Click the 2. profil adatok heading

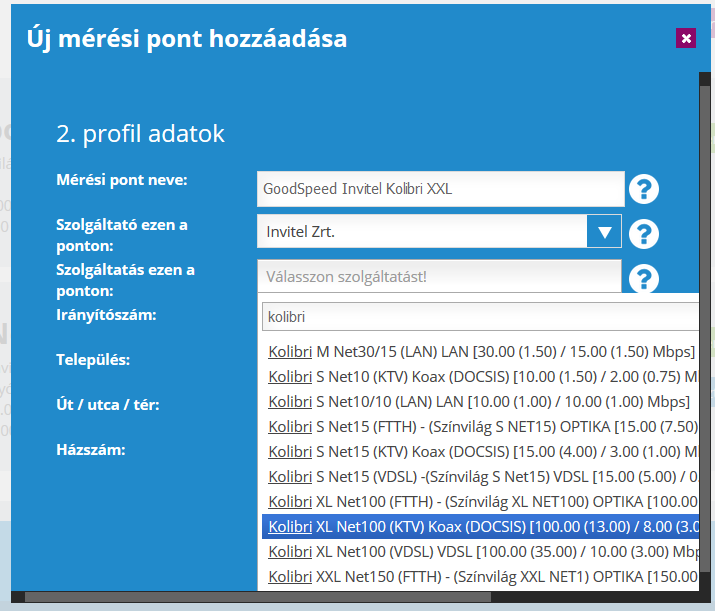coord(140,134)
